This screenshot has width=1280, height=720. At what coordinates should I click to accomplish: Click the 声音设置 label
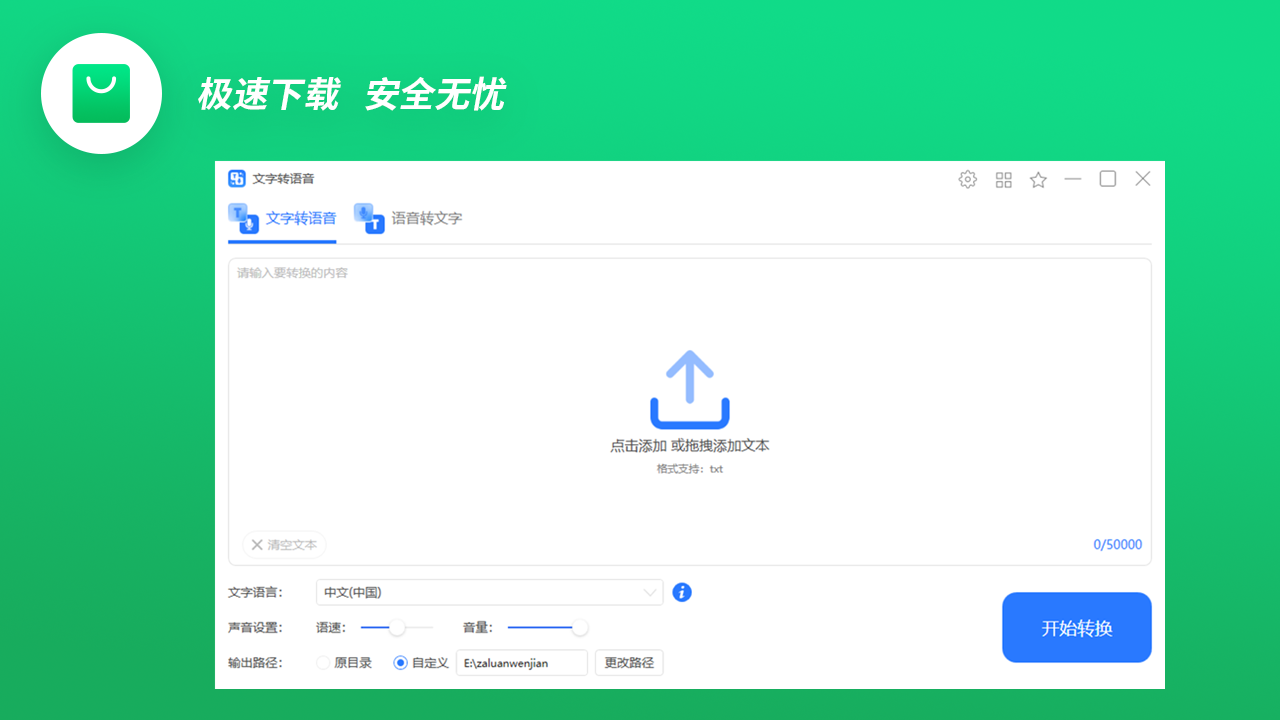[255, 628]
